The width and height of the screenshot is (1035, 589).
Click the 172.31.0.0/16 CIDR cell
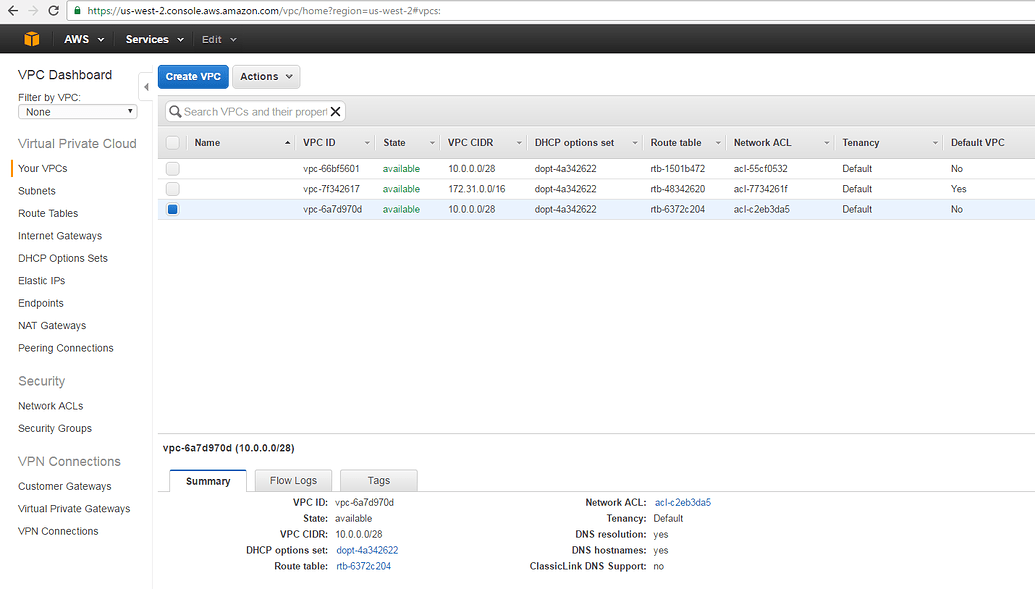click(477, 189)
